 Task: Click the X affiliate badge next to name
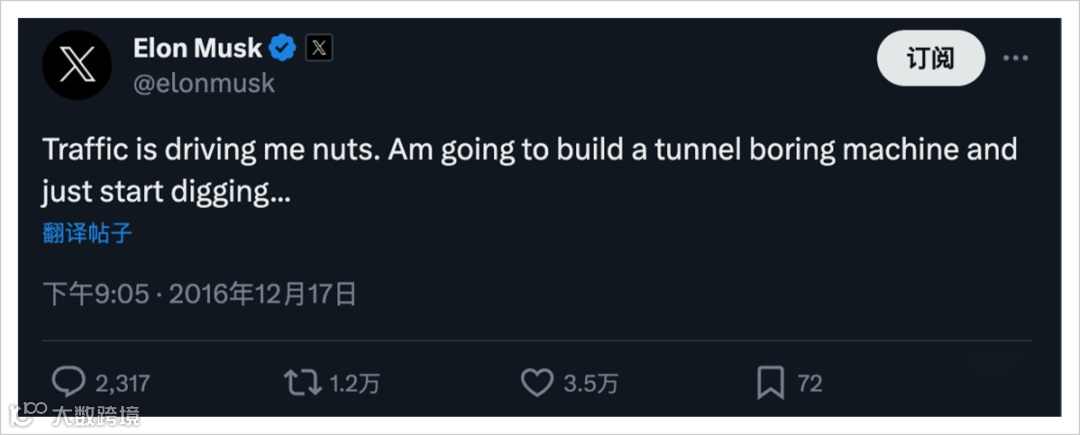coord(318,47)
